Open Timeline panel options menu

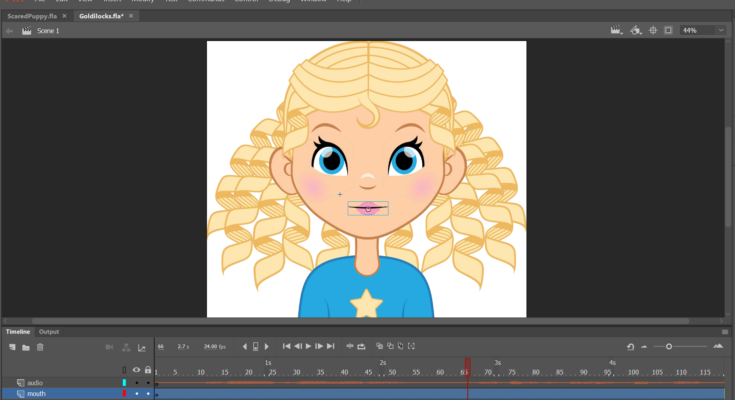725,332
